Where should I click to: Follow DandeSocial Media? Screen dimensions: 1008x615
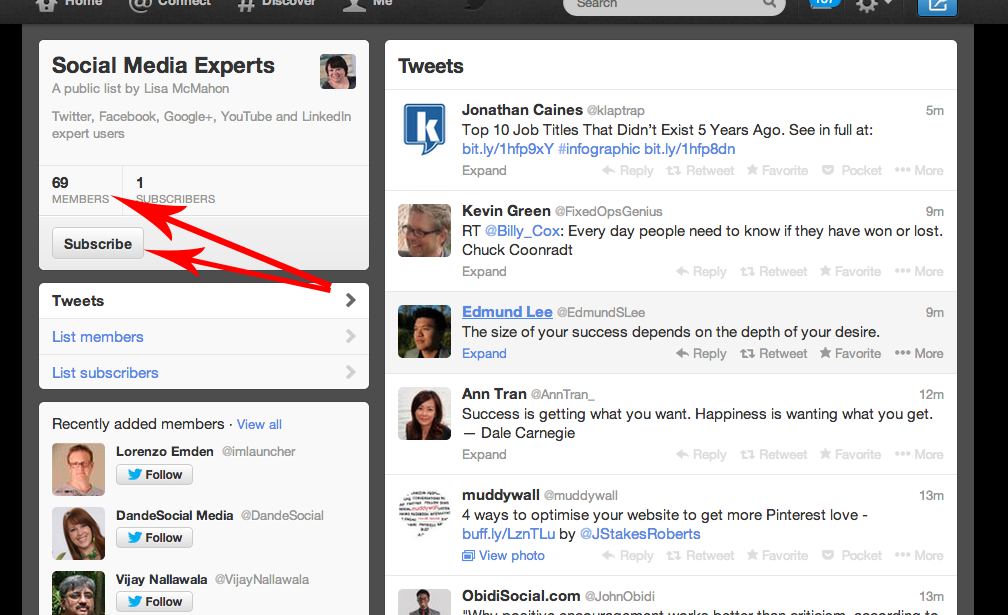pos(154,537)
